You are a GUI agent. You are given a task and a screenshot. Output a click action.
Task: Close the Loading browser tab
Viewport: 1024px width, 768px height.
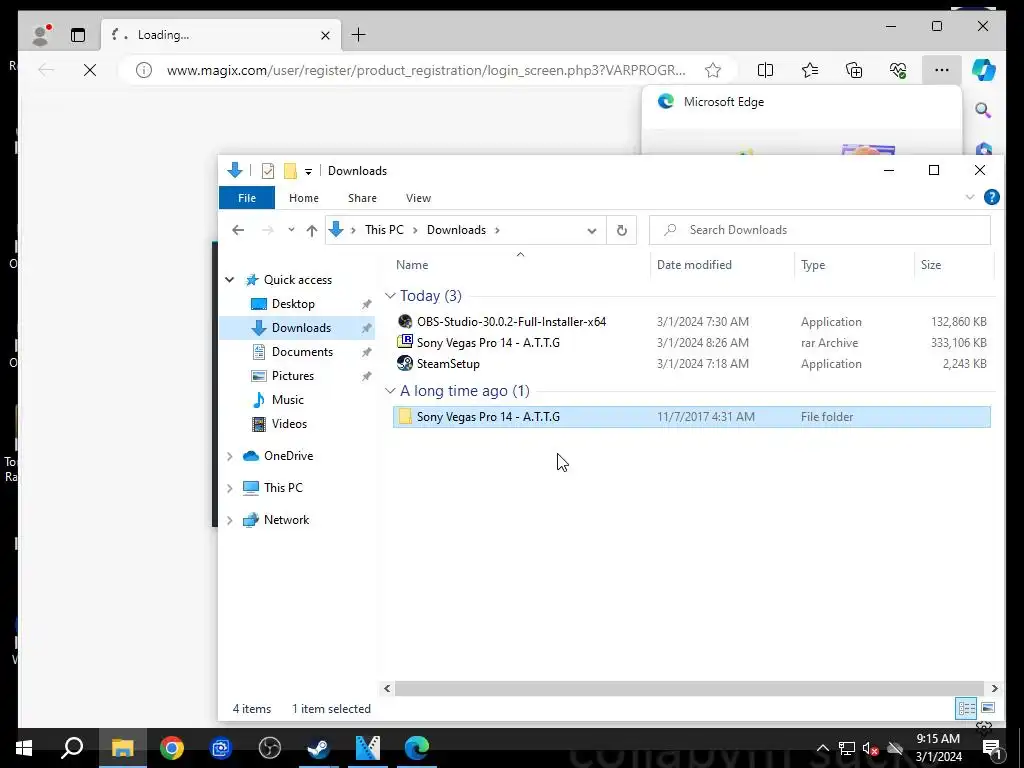[x=325, y=35]
